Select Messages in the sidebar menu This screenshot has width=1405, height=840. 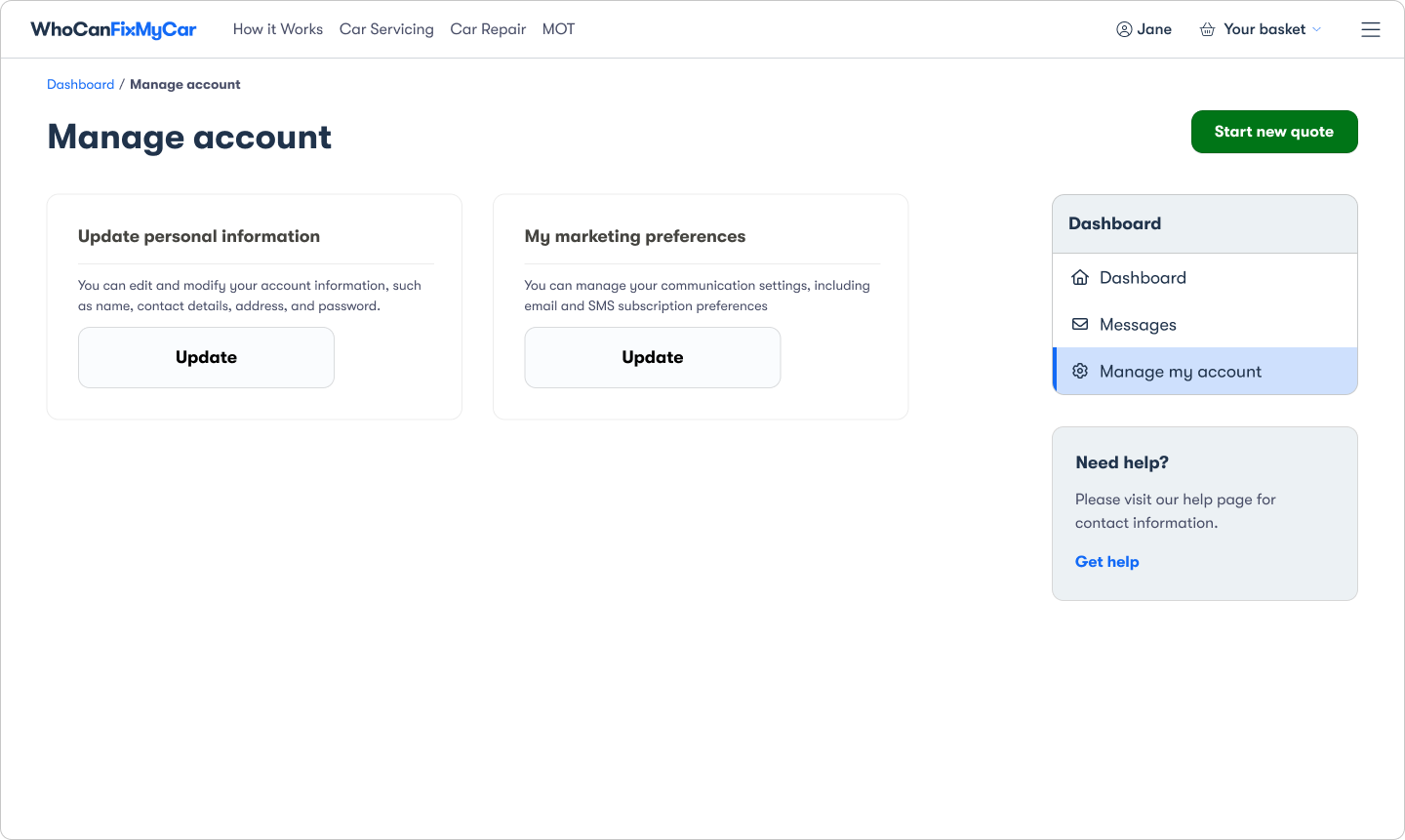point(1138,325)
